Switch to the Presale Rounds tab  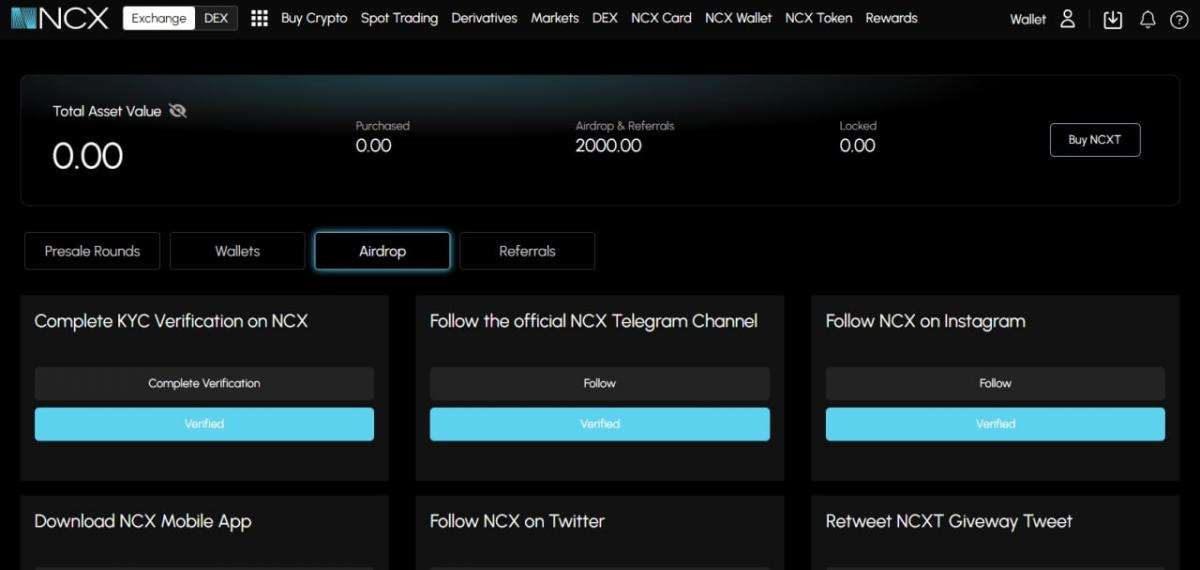coord(92,251)
